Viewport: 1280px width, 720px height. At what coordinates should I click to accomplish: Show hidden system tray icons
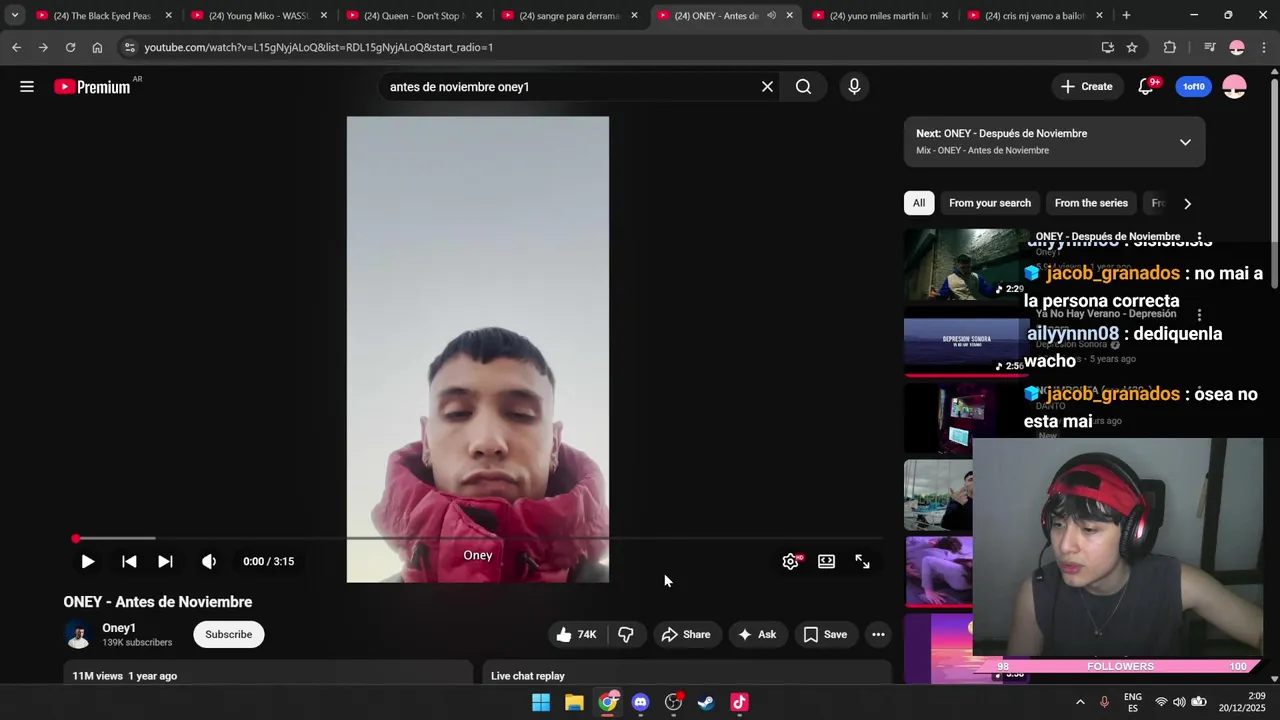1080,702
